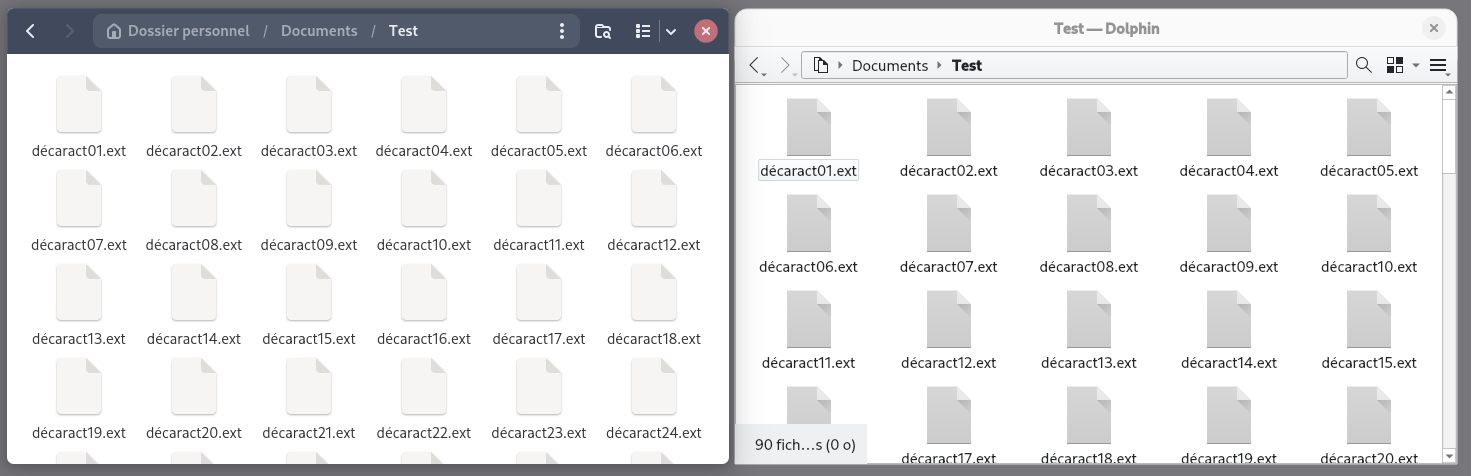Click décaract15.ext label in Dolphin

coord(1369,363)
